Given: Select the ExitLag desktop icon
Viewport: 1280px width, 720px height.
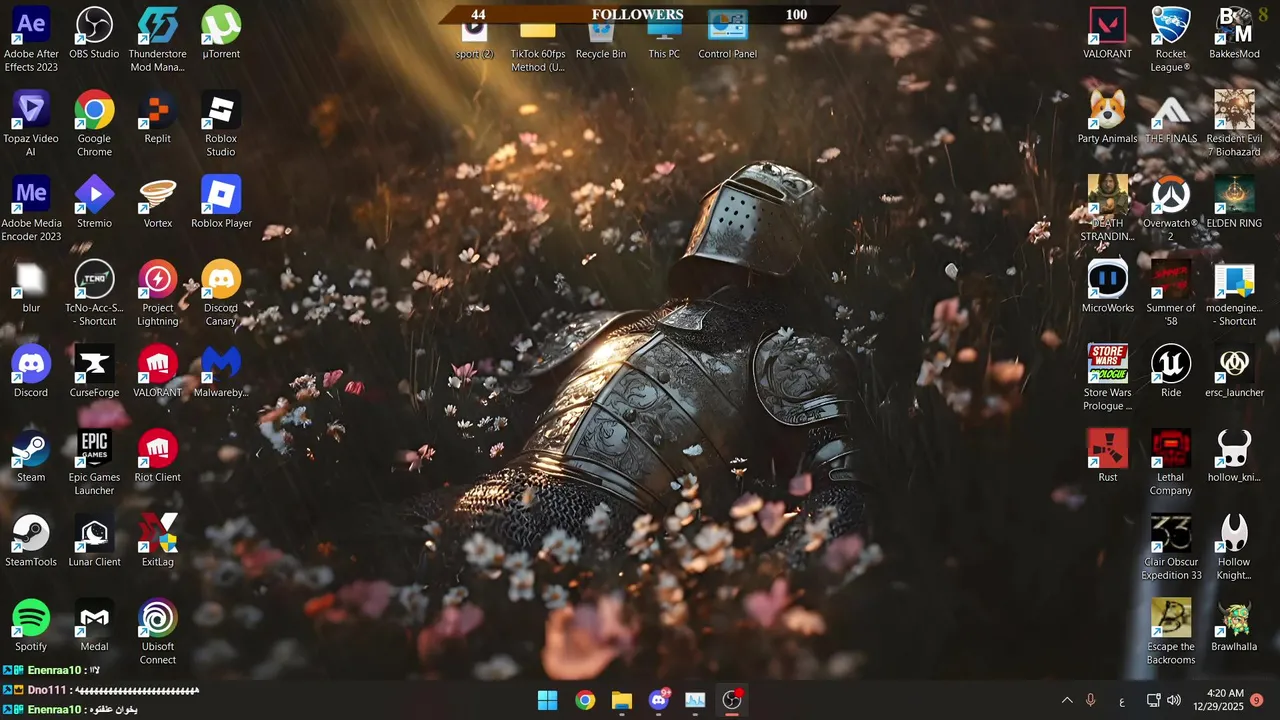Looking at the screenshot, I should [x=157, y=541].
